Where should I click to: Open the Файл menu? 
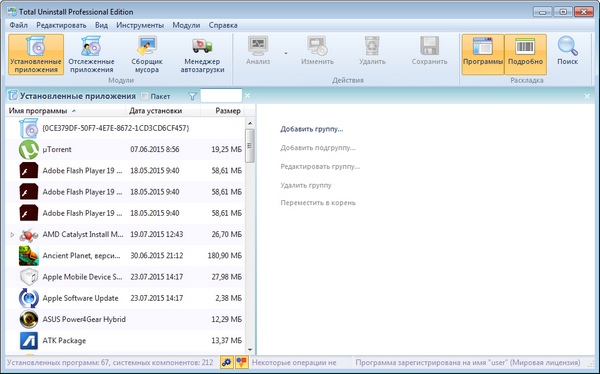[x=18, y=25]
